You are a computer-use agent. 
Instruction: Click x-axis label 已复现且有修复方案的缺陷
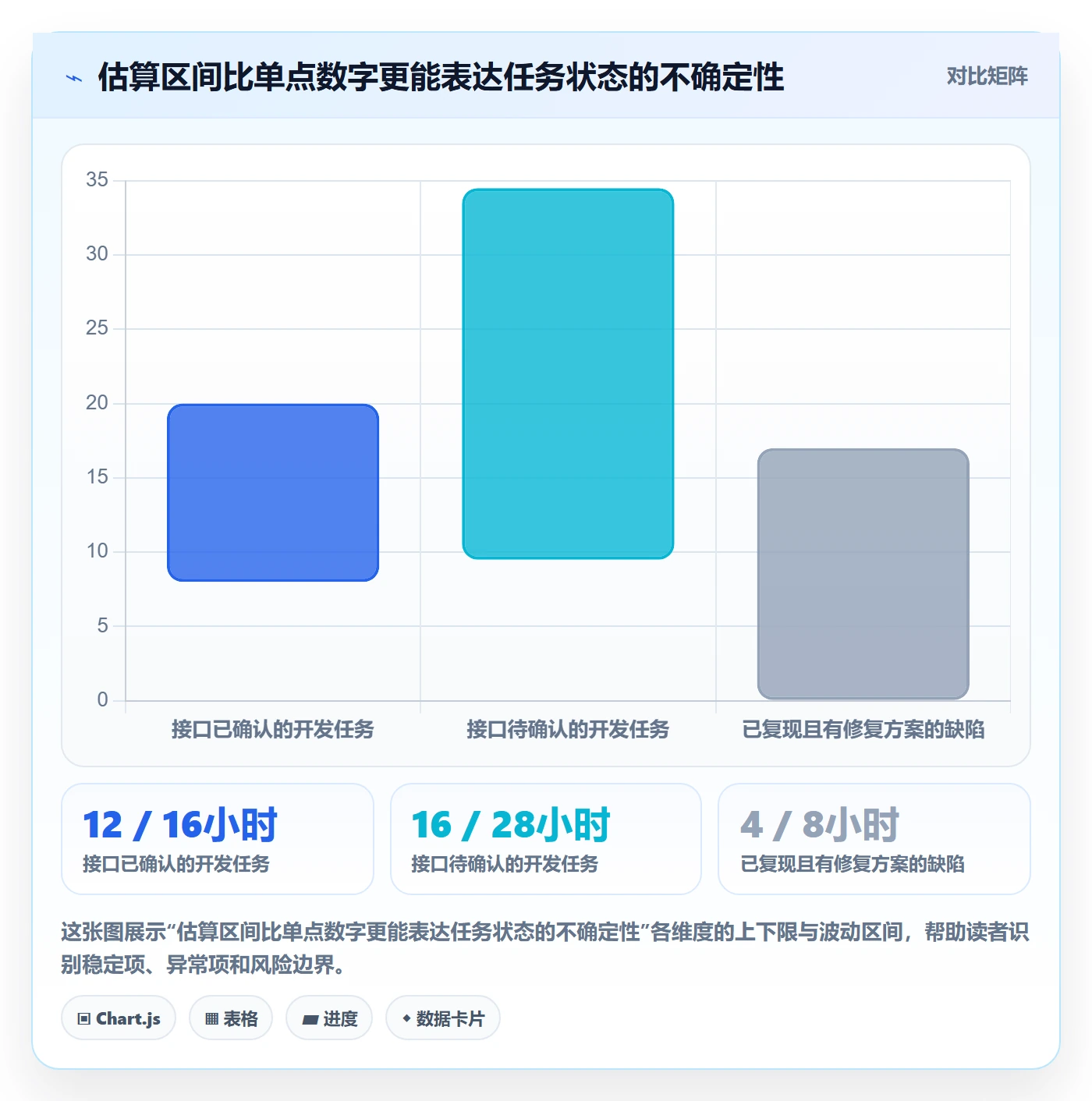[x=863, y=729]
